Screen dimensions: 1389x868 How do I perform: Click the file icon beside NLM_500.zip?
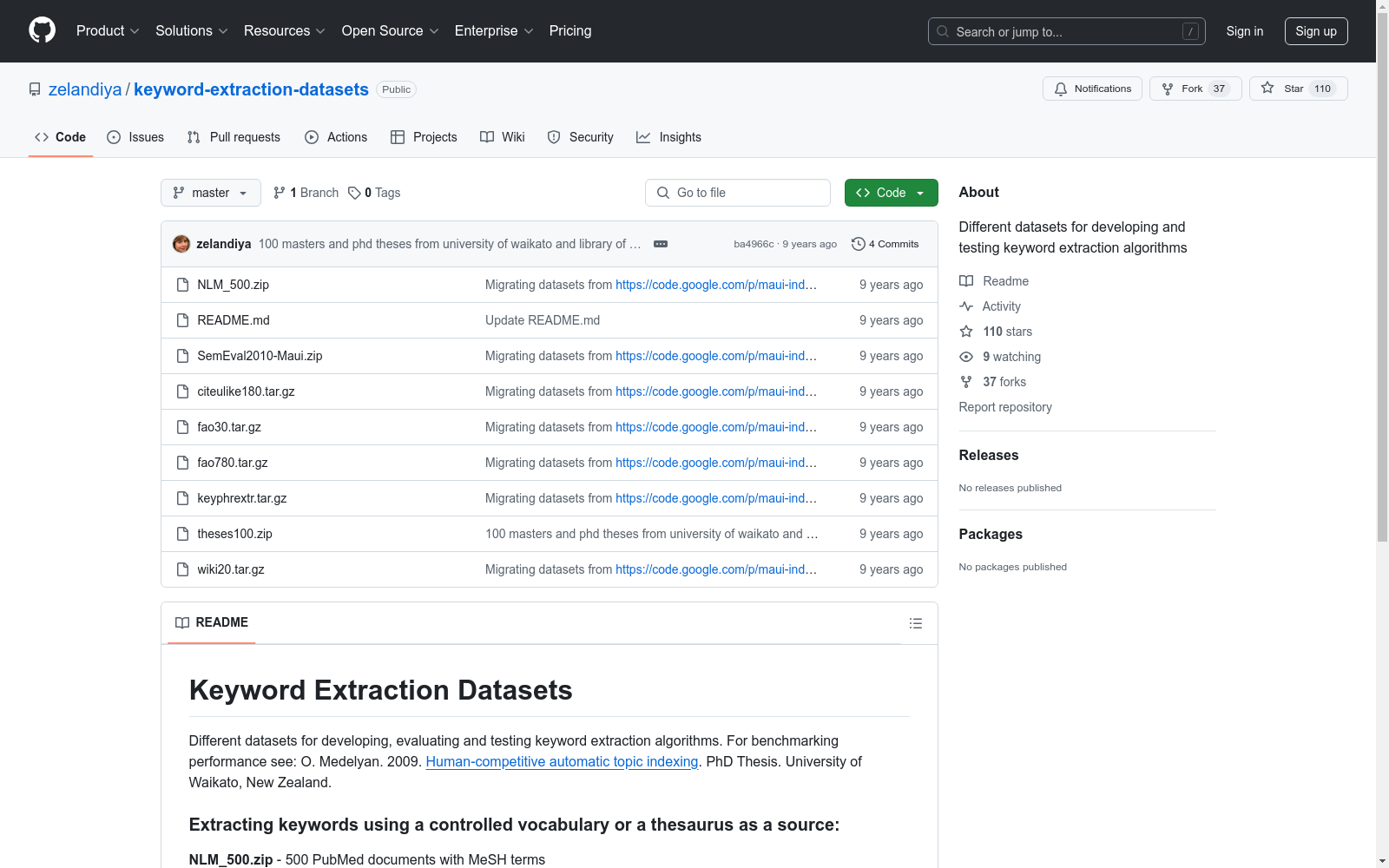[x=182, y=285]
